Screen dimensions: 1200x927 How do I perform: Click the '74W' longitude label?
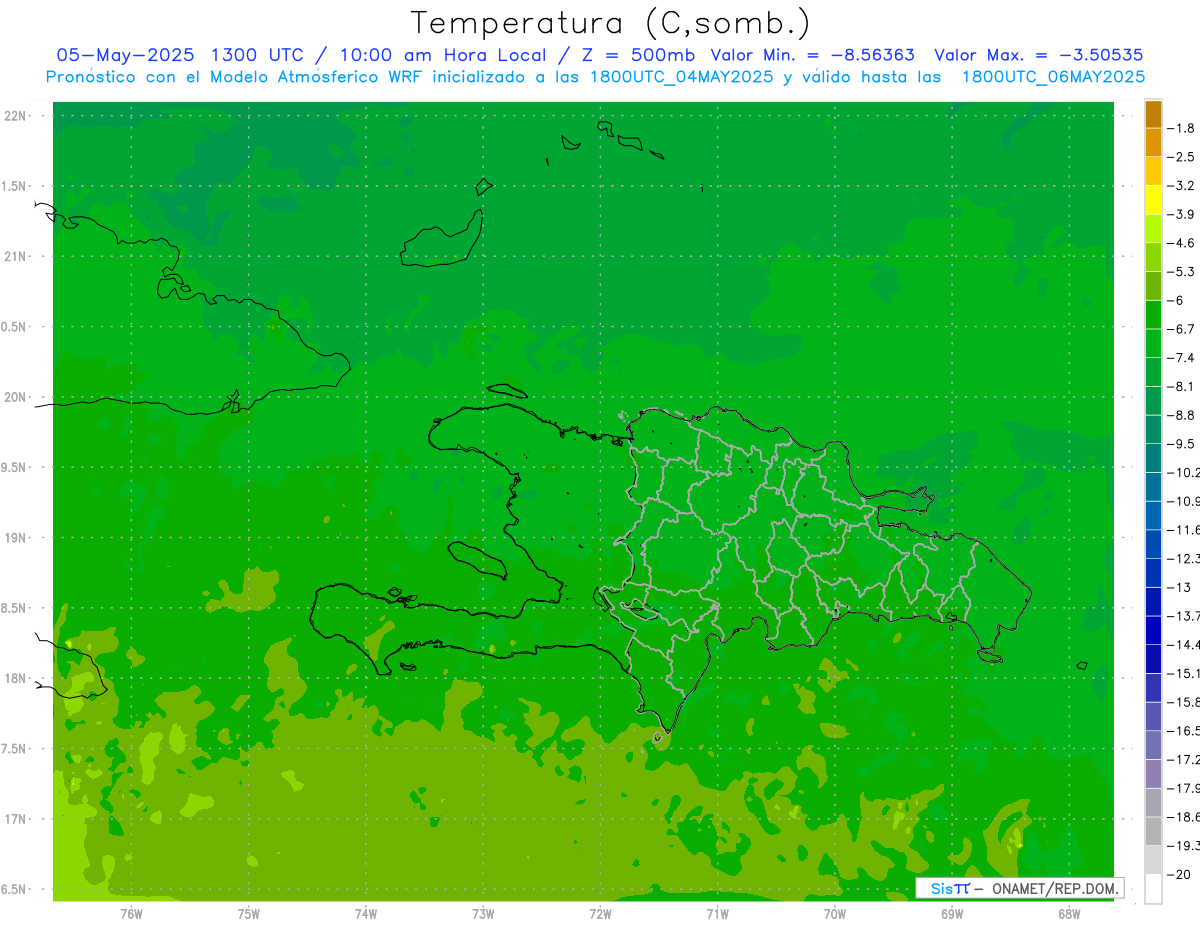365,914
